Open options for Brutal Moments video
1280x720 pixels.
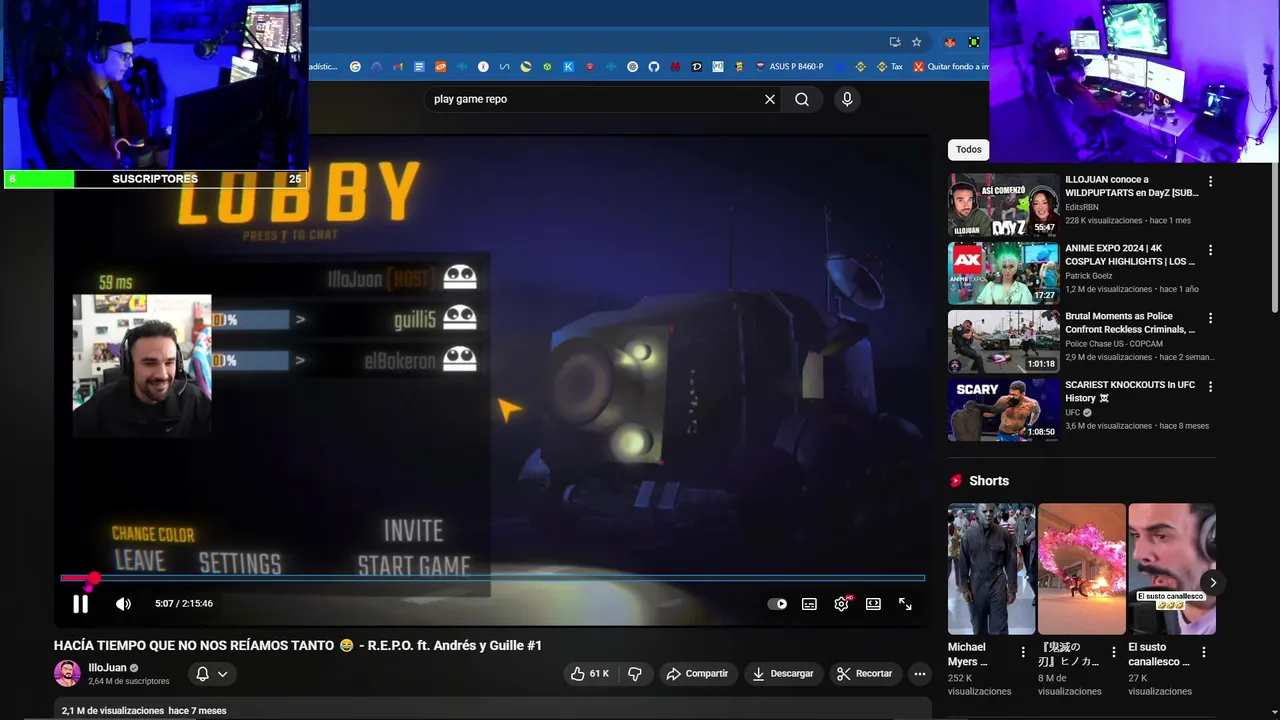click(x=1210, y=318)
